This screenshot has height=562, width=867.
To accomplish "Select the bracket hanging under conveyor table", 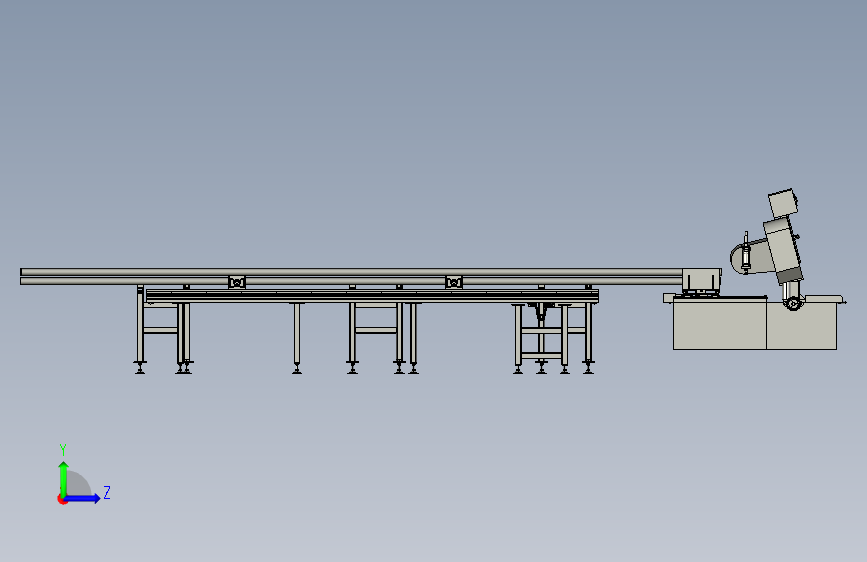I will (541, 311).
